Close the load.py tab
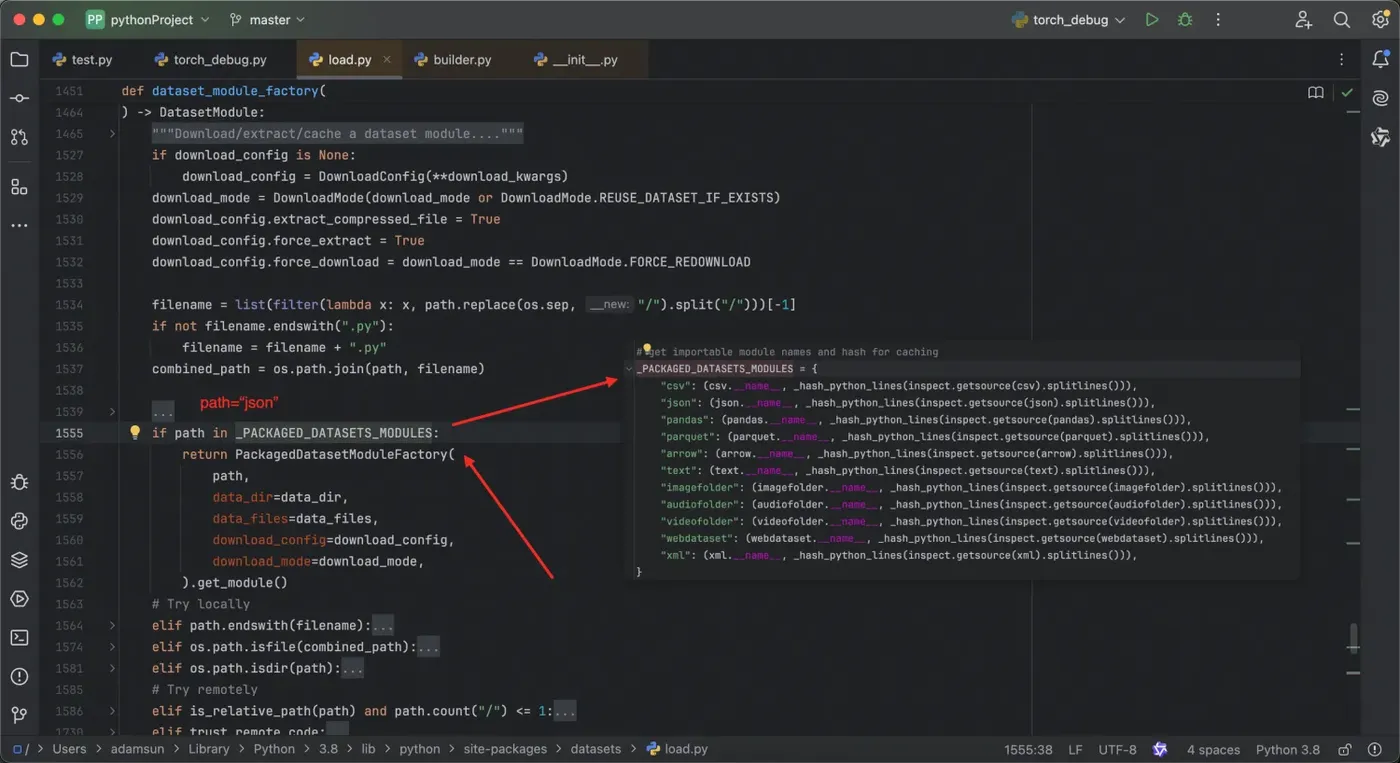The height and width of the screenshot is (763, 1400). click(386, 60)
